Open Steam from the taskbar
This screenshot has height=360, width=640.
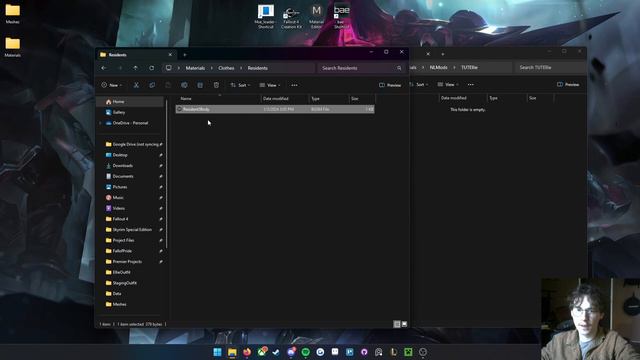[276, 352]
